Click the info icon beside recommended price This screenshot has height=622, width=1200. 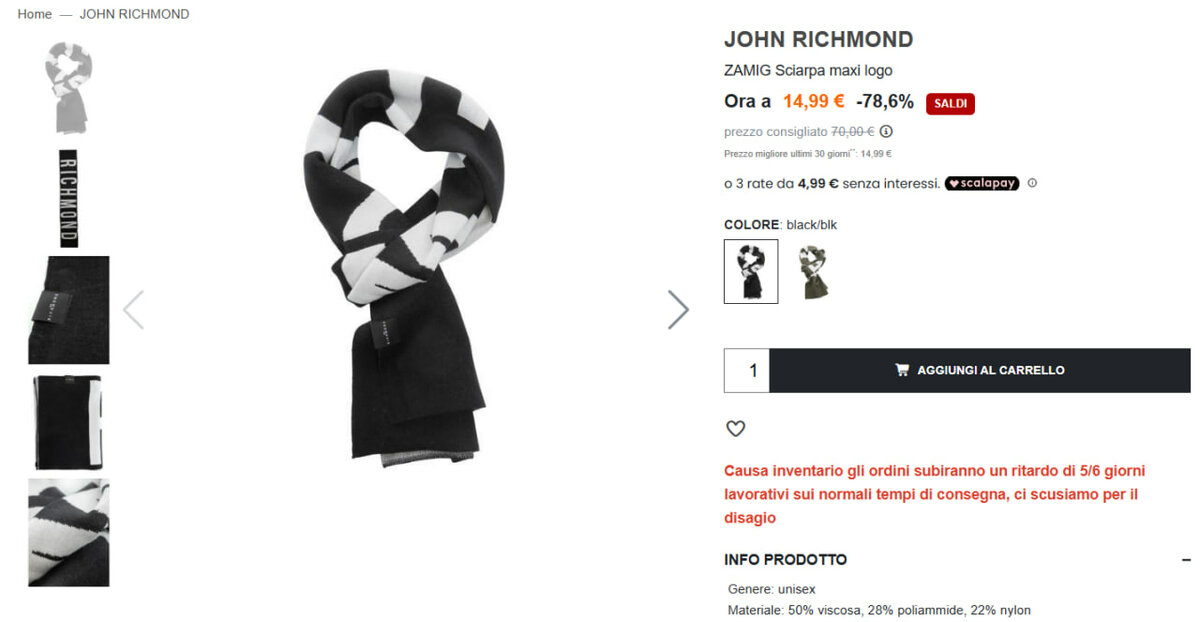(x=886, y=131)
